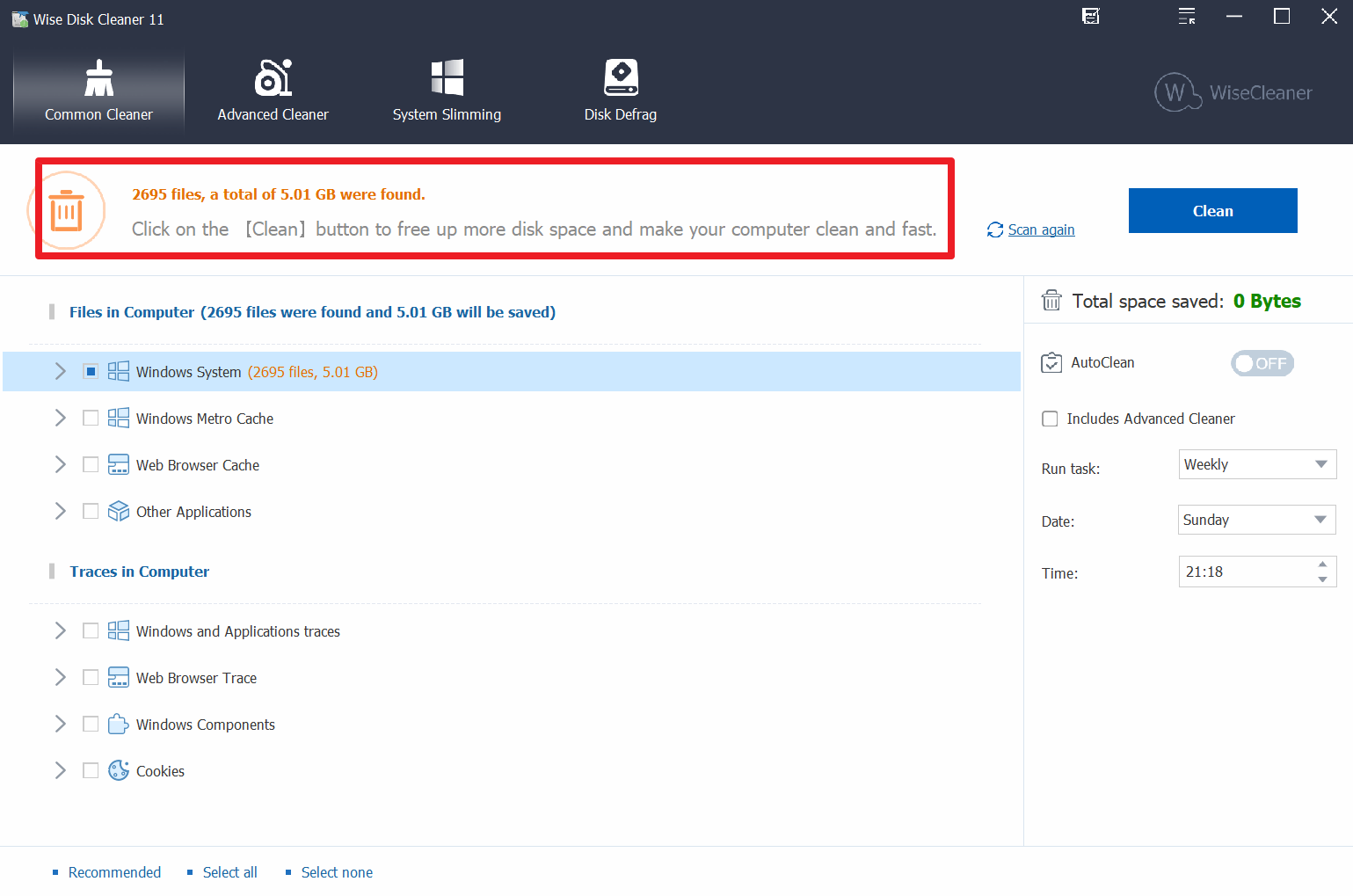Click the Scan again refresh icon
Screen dimensions: 1353x896
995,229
